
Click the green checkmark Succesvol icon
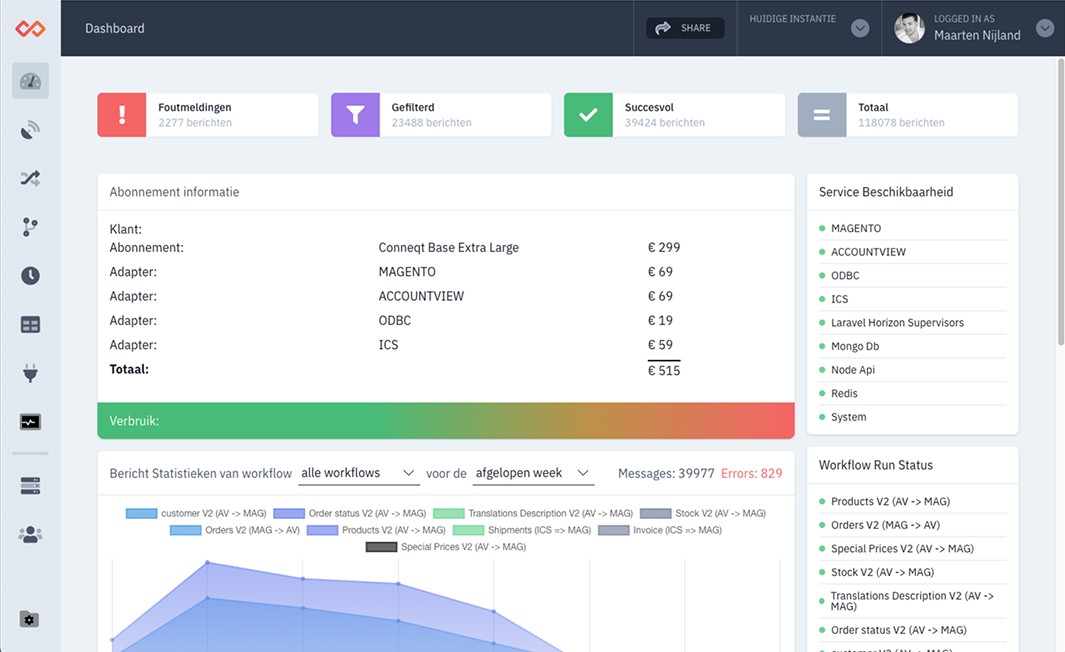pyautogui.click(x=588, y=115)
